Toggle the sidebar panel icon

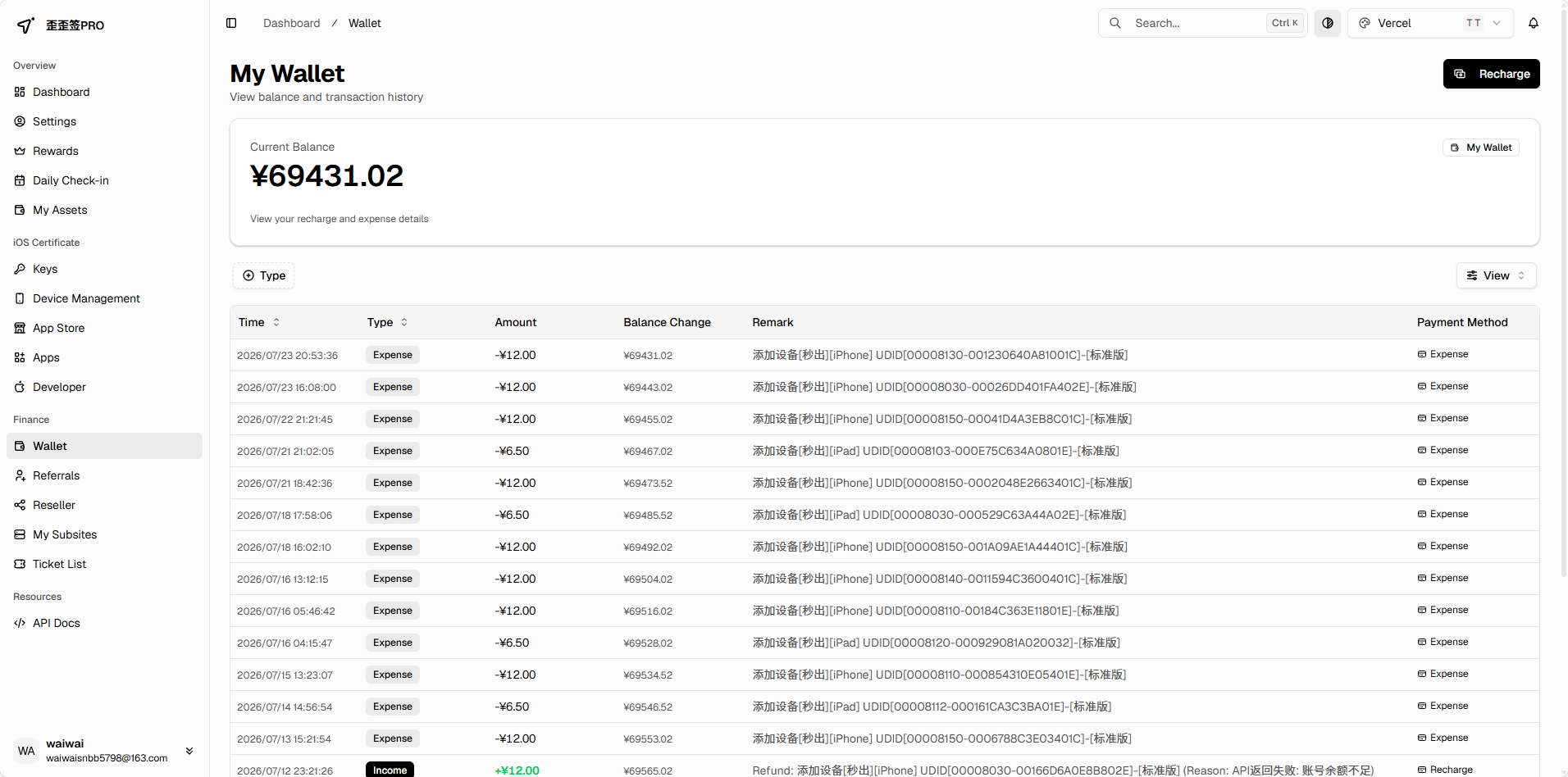(x=231, y=23)
